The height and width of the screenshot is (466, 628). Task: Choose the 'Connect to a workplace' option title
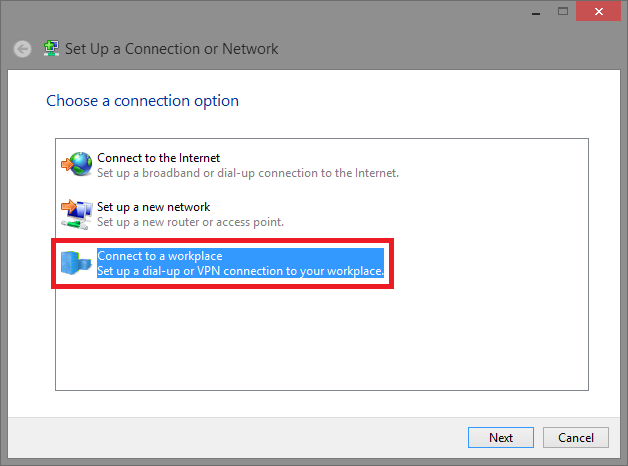159,256
